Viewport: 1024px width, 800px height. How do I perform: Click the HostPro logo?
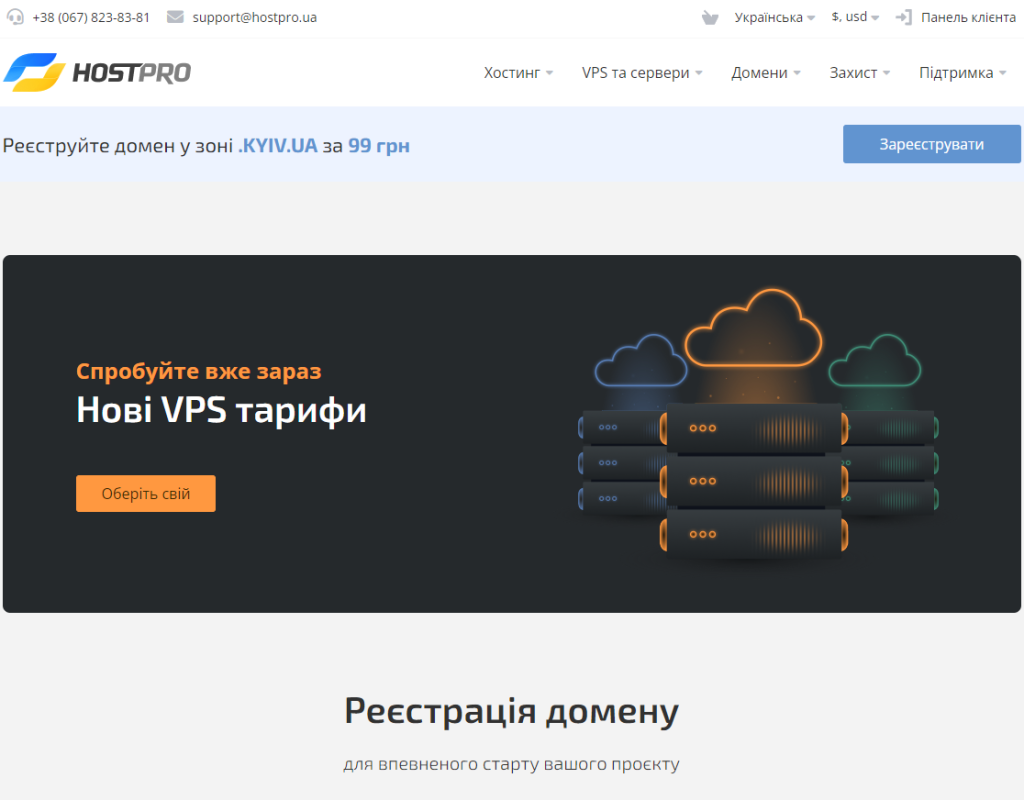97,72
